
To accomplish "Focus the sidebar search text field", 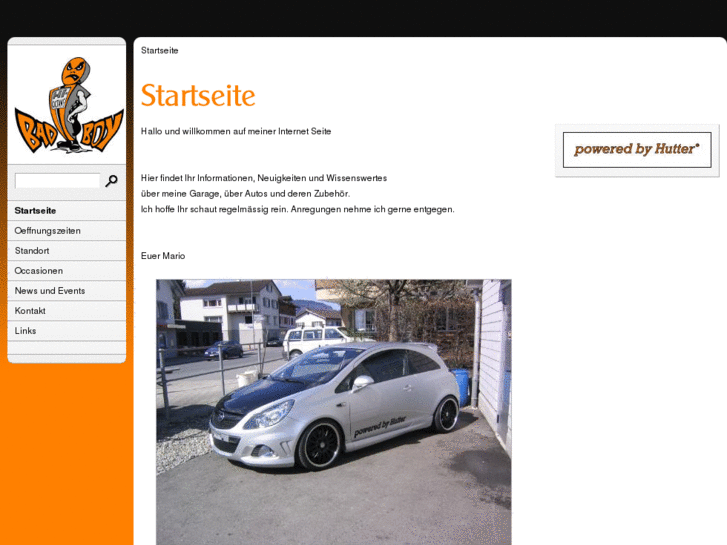I will point(58,181).
